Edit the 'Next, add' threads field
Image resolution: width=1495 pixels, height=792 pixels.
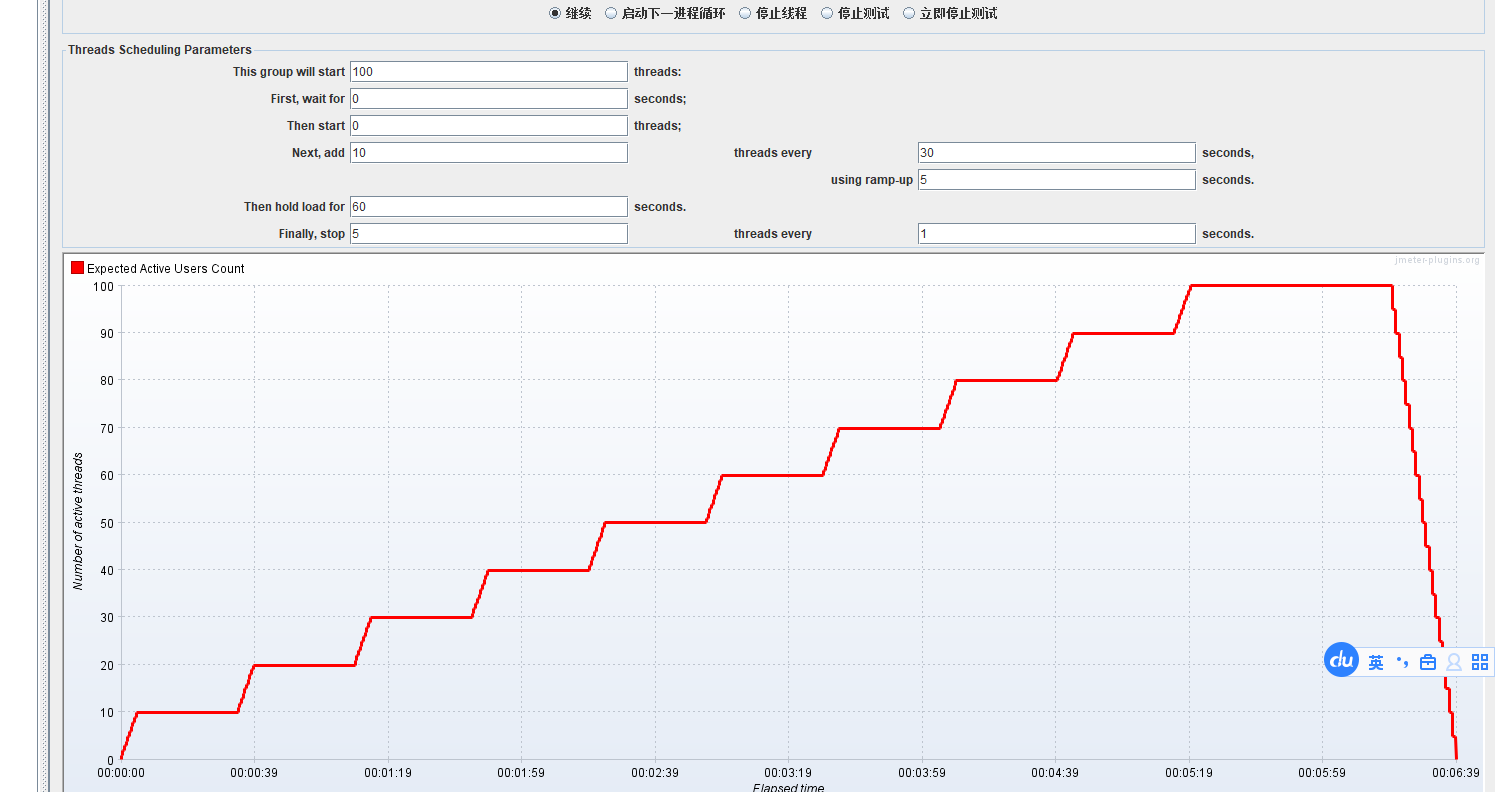pos(488,153)
